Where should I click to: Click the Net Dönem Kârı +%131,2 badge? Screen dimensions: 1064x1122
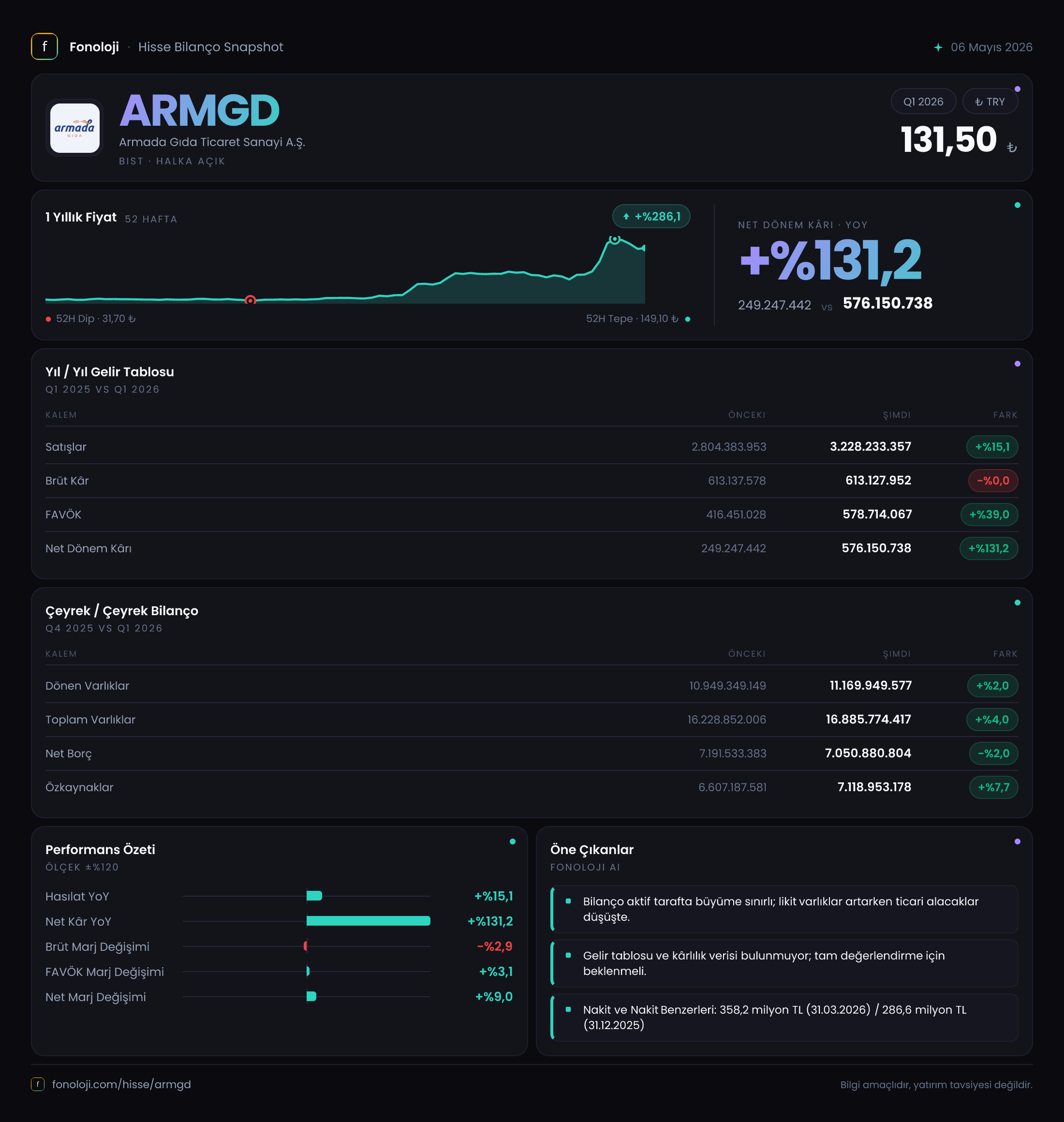(989, 548)
